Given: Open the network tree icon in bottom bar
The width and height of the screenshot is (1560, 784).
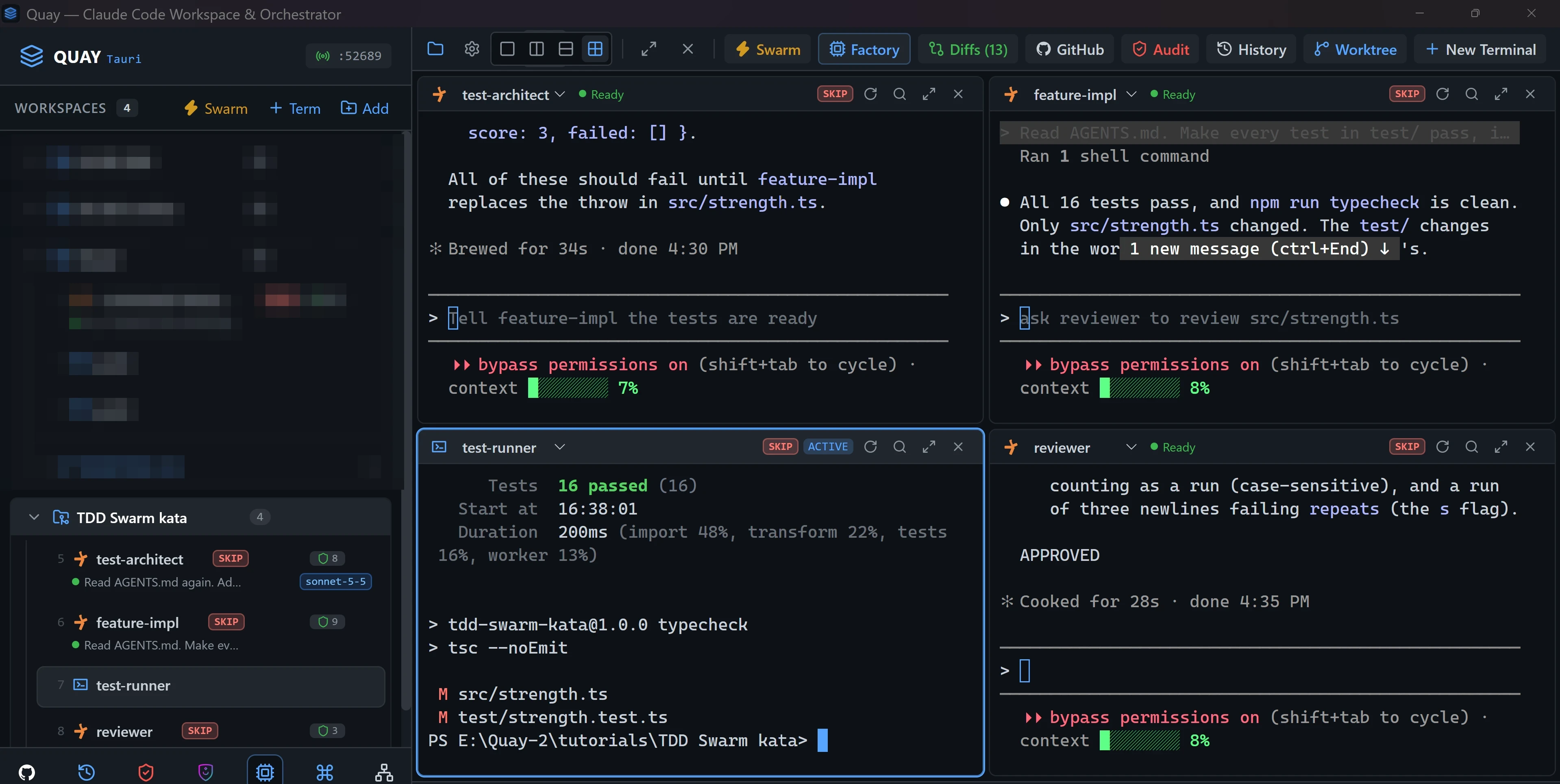Looking at the screenshot, I should point(384,772).
